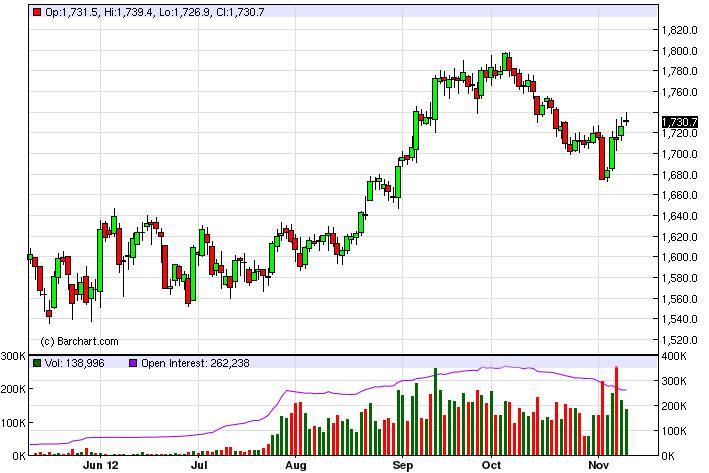This screenshot has width=709, height=473.
Task: Click the 300K right open interest label
Action: click(674, 381)
